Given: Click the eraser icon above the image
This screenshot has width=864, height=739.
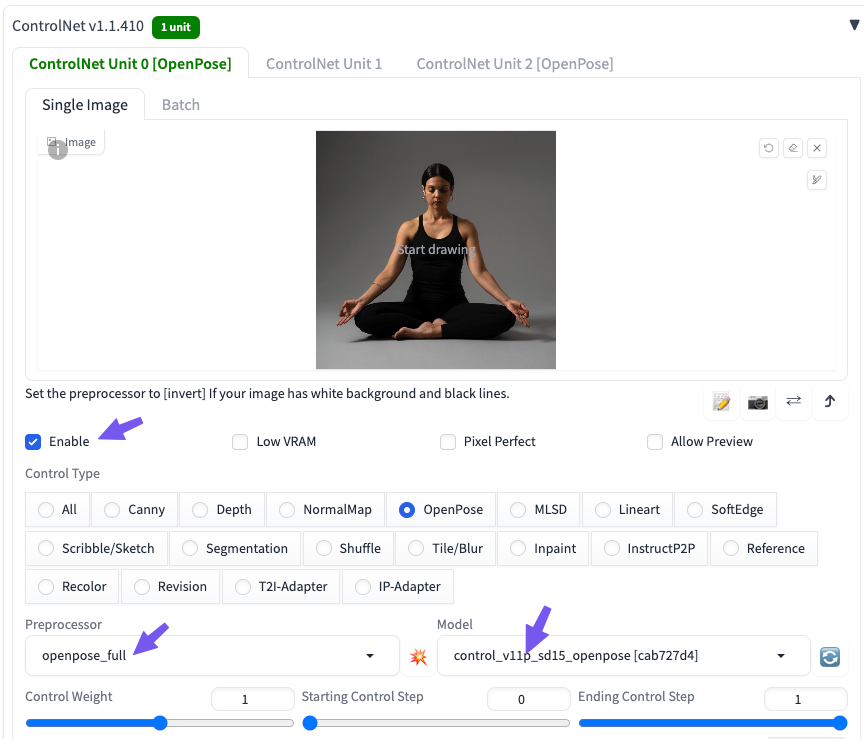Looking at the screenshot, I should click(792, 148).
